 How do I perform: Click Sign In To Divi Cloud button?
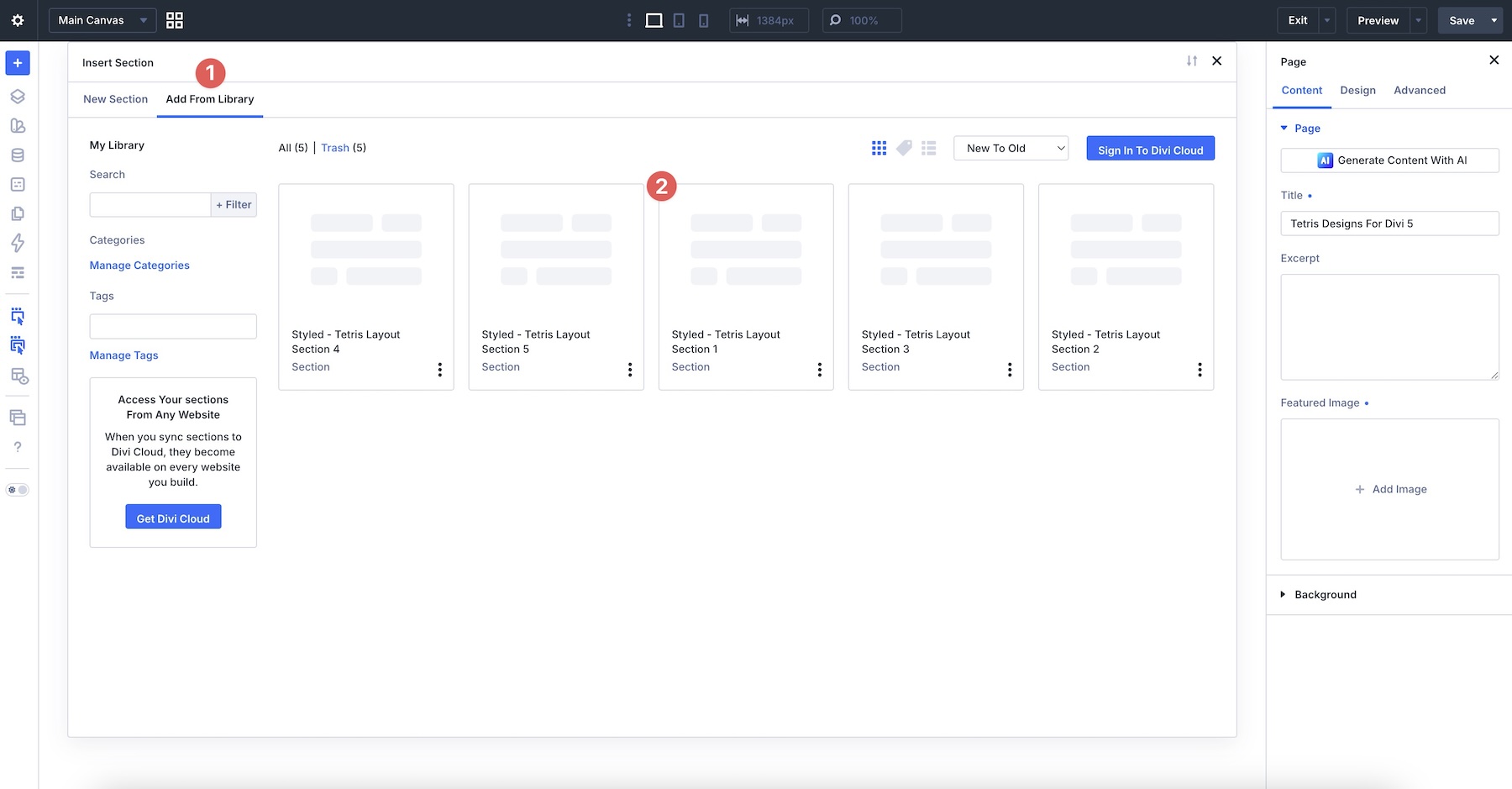click(1151, 149)
